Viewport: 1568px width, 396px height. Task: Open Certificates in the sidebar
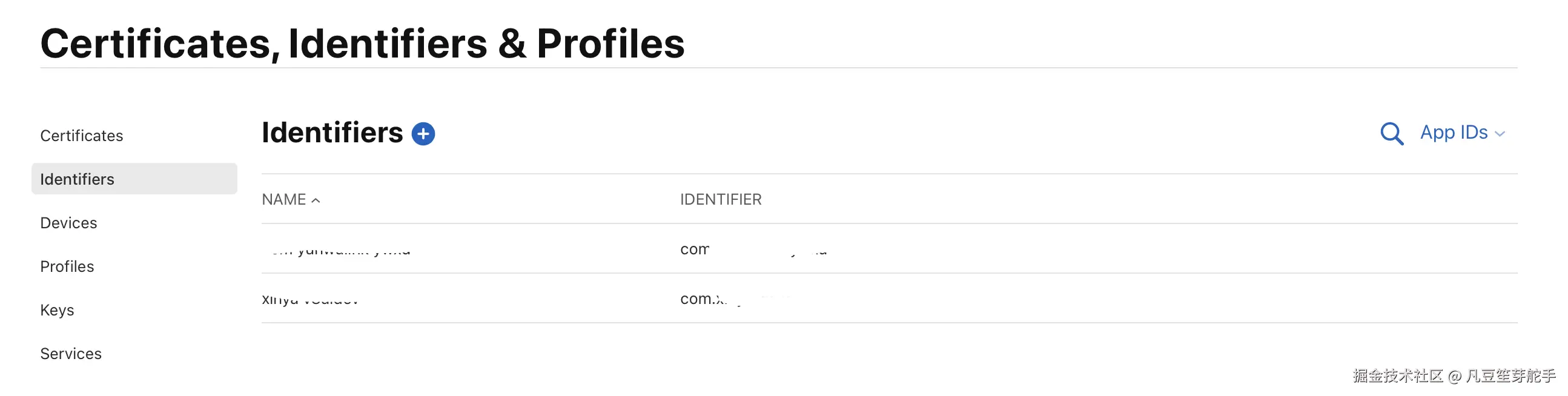(x=82, y=136)
